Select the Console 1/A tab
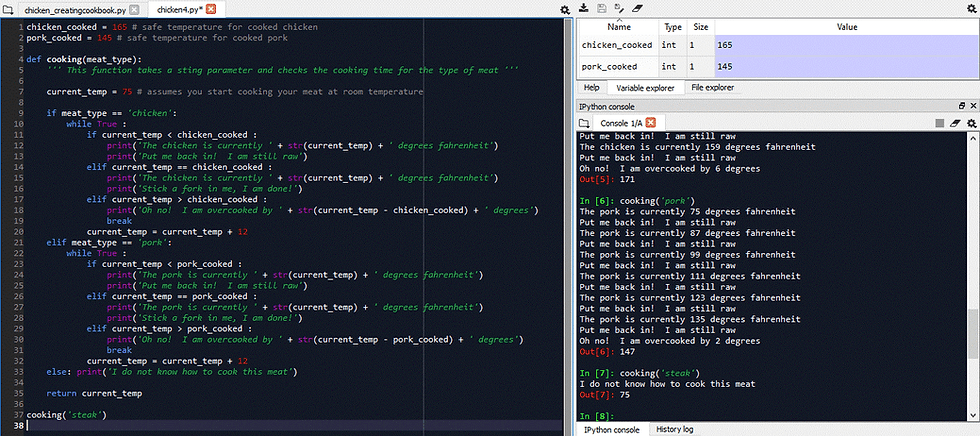The width and height of the screenshot is (980, 436). (x=621, y=122)
